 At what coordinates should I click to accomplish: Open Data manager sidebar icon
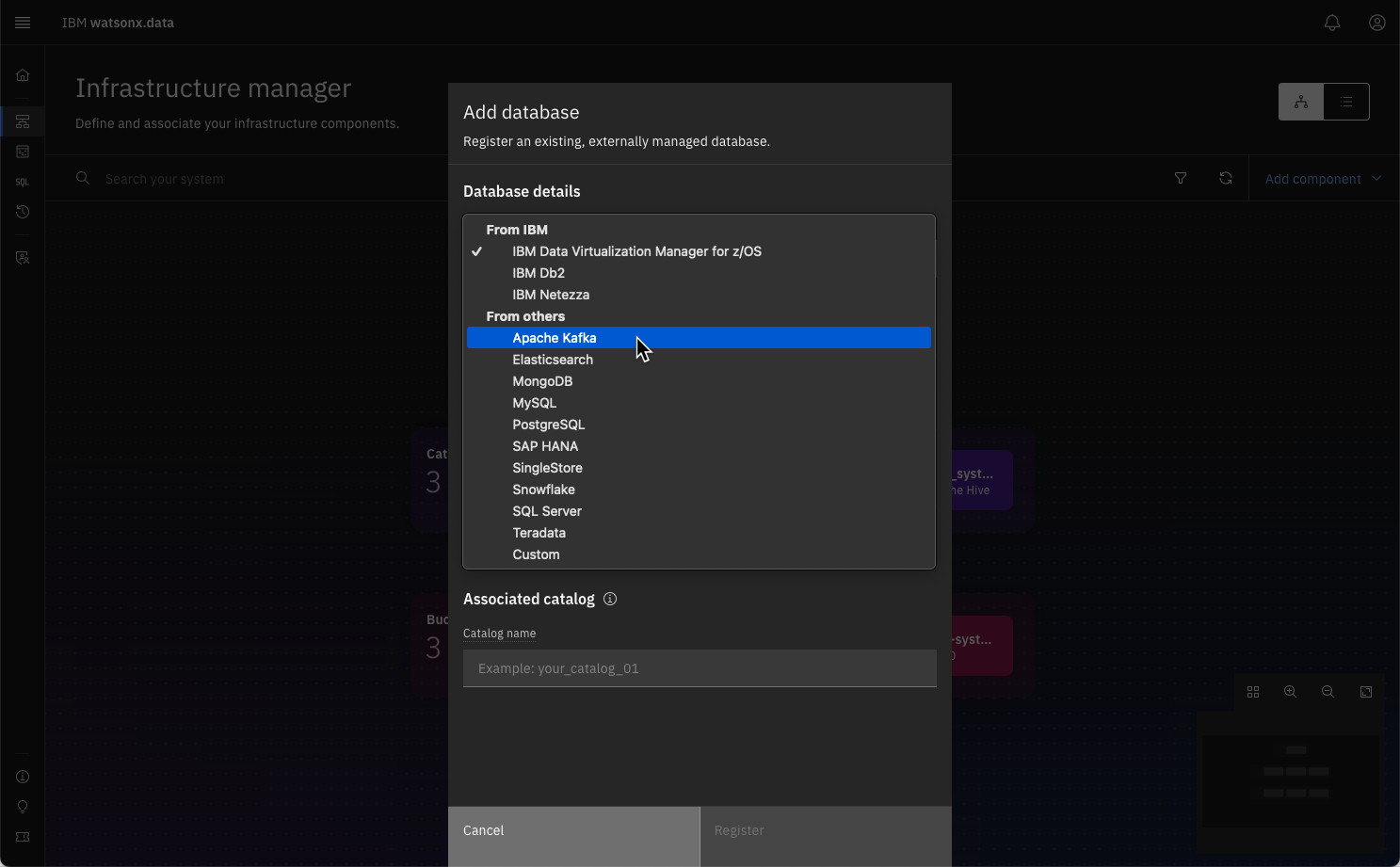[x=23, y=152]
